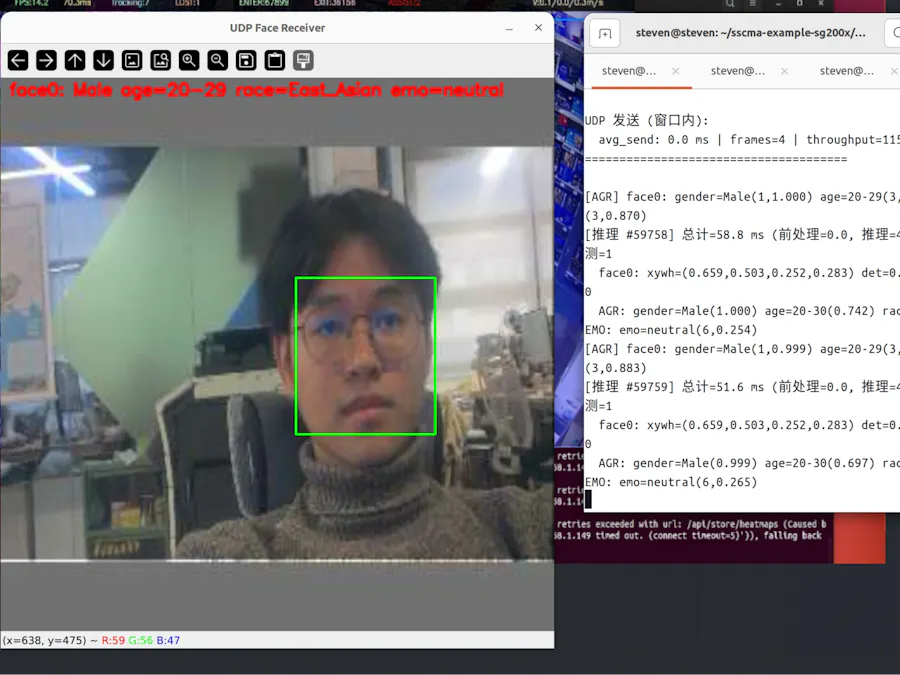Image resolution: width=900 pixels, height=675 pixels.
Task: Click terminal line avg_send: 0.0 ms
Action: [654, 140]
